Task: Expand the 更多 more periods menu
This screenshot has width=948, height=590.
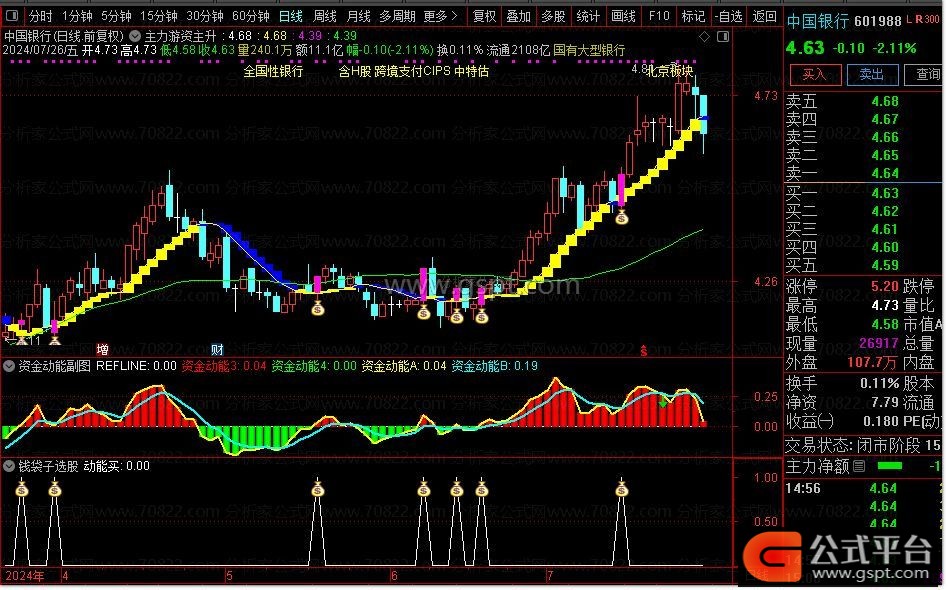Action: (441, 16)
